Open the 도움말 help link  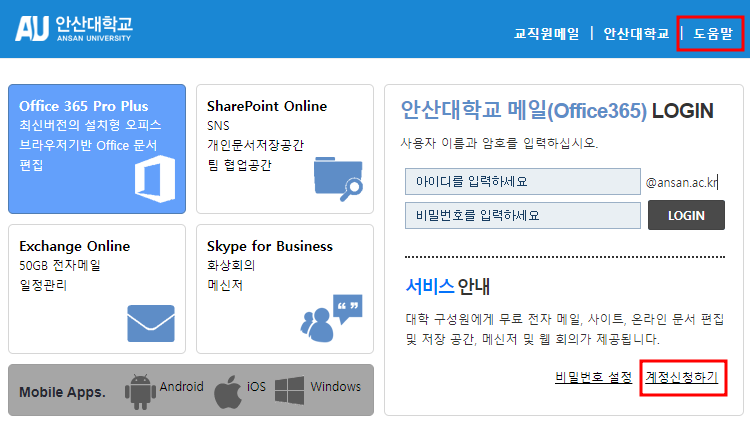(x=713, y=33)
